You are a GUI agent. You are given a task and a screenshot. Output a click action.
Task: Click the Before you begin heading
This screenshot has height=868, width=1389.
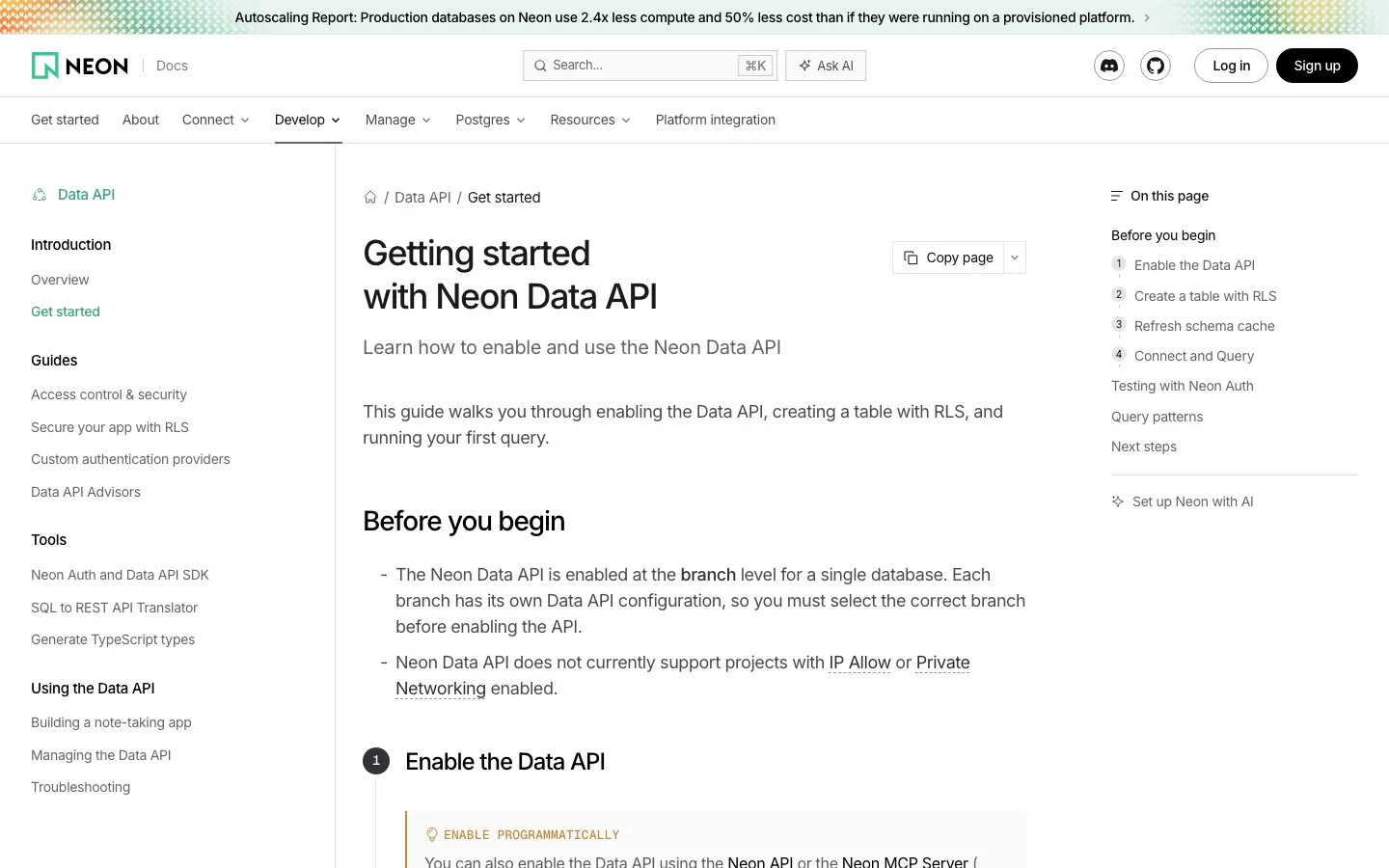point(464,522)
